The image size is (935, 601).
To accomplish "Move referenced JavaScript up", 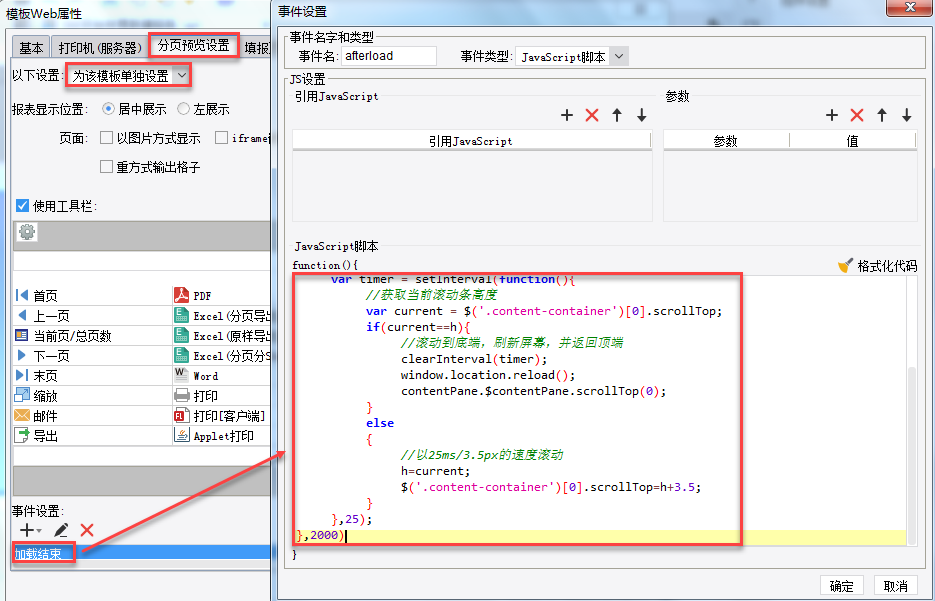I will (617, 115).
